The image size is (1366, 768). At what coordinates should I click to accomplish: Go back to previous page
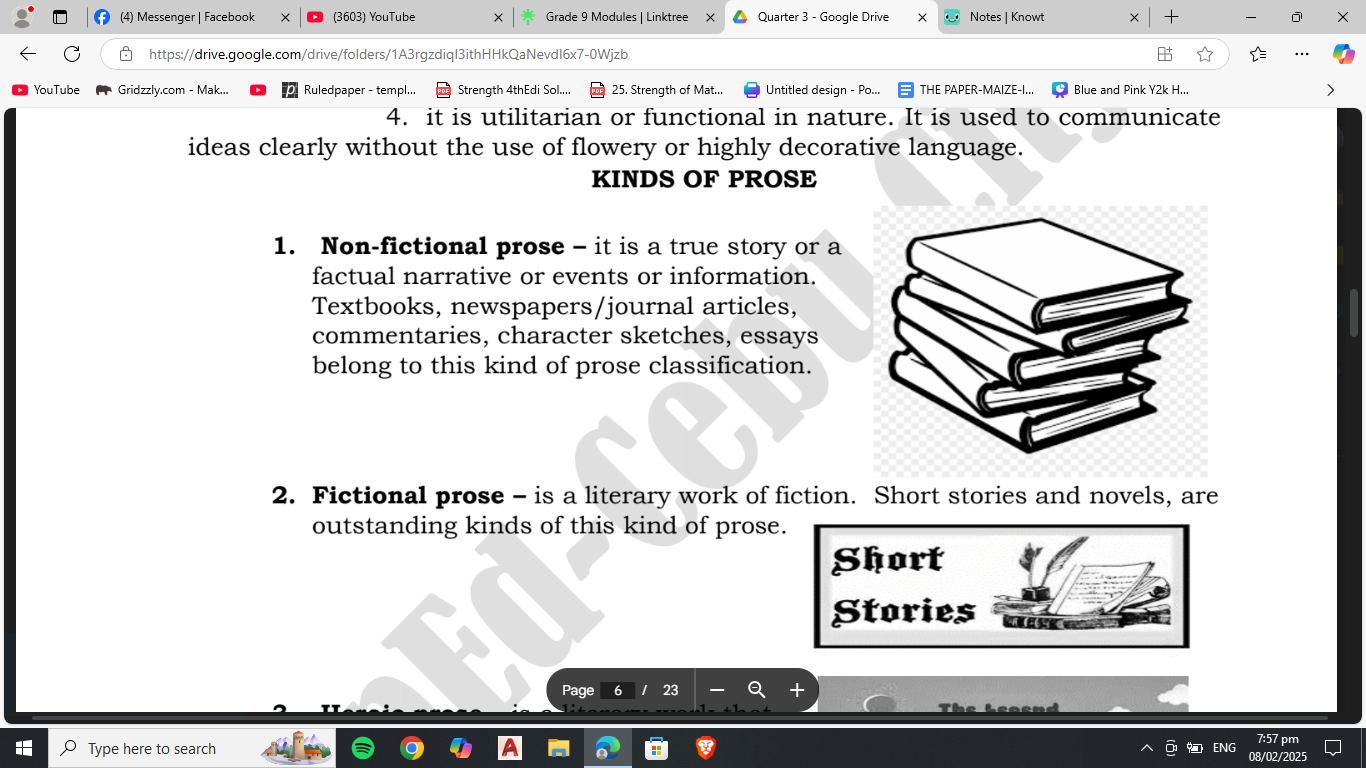[28, 54]
